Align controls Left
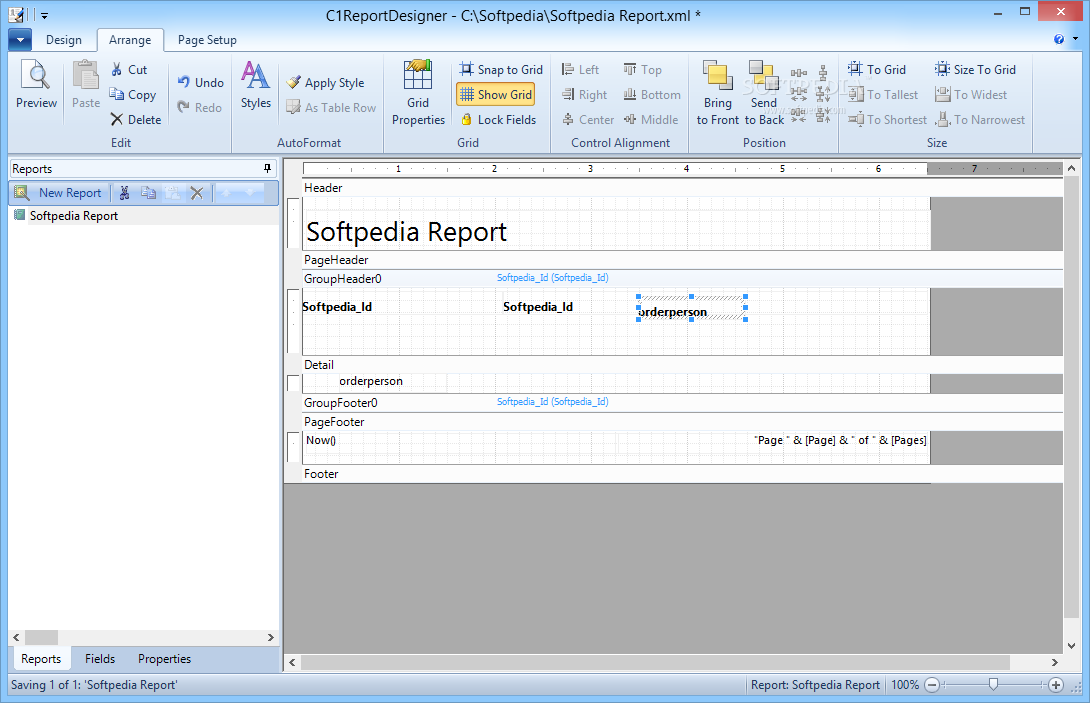1090x703 pixels. (x=580, y=70)
